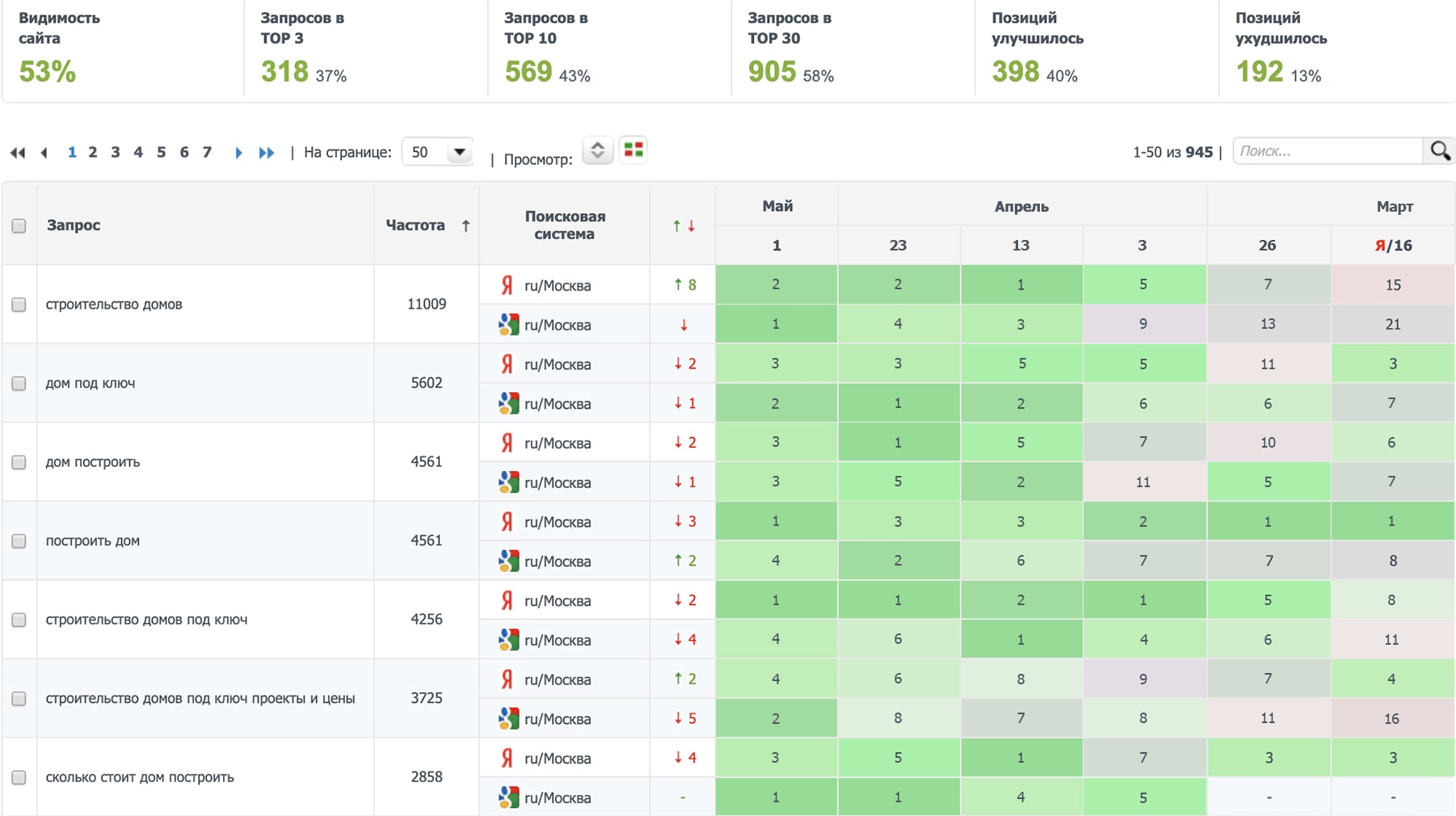Switch to colored grid view icon
This screenshot has width=1456, height=816.
(x=633, y=150)
